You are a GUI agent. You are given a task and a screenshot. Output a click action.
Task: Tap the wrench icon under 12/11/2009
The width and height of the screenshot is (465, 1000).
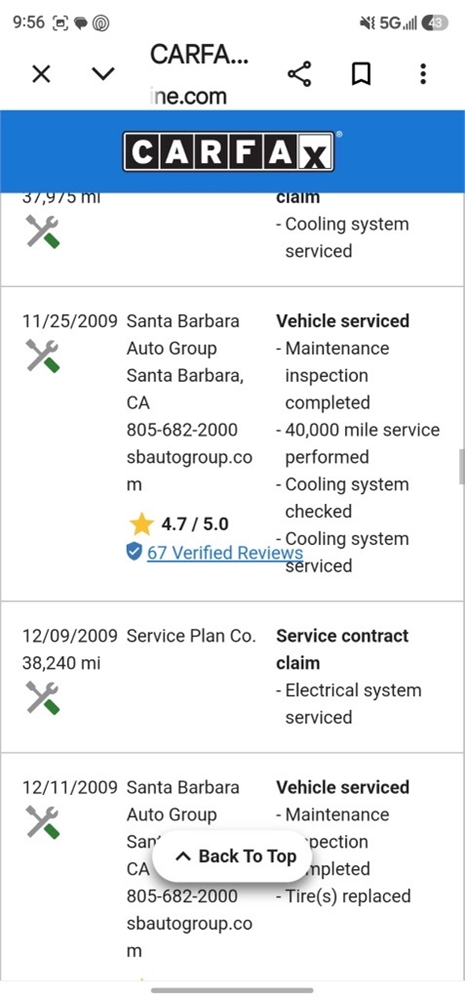43,822
